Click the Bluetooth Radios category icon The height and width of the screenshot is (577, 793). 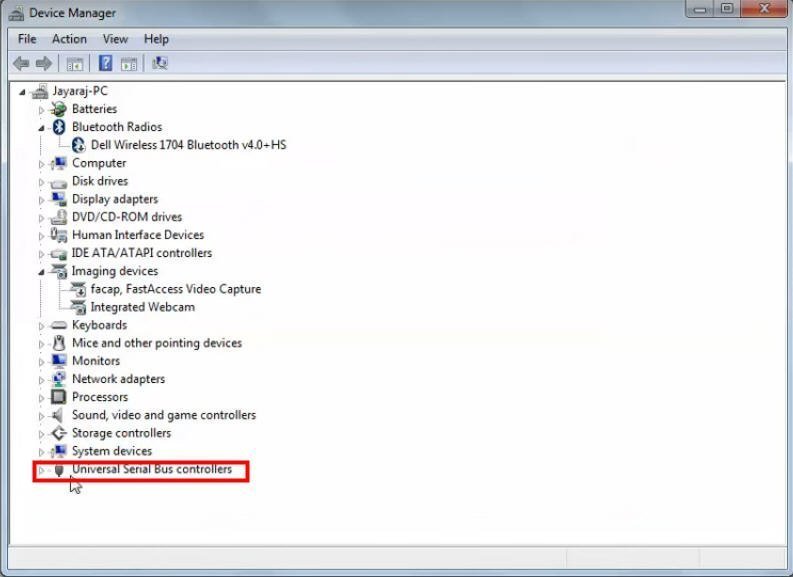click(x=59, y=127)
